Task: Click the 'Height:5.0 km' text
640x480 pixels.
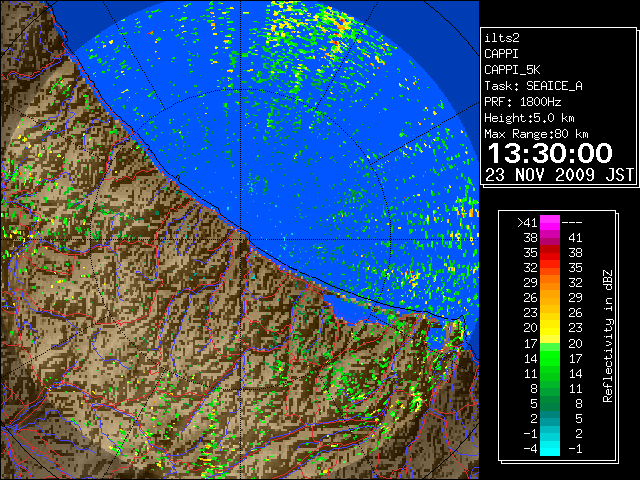Action: 529,118
